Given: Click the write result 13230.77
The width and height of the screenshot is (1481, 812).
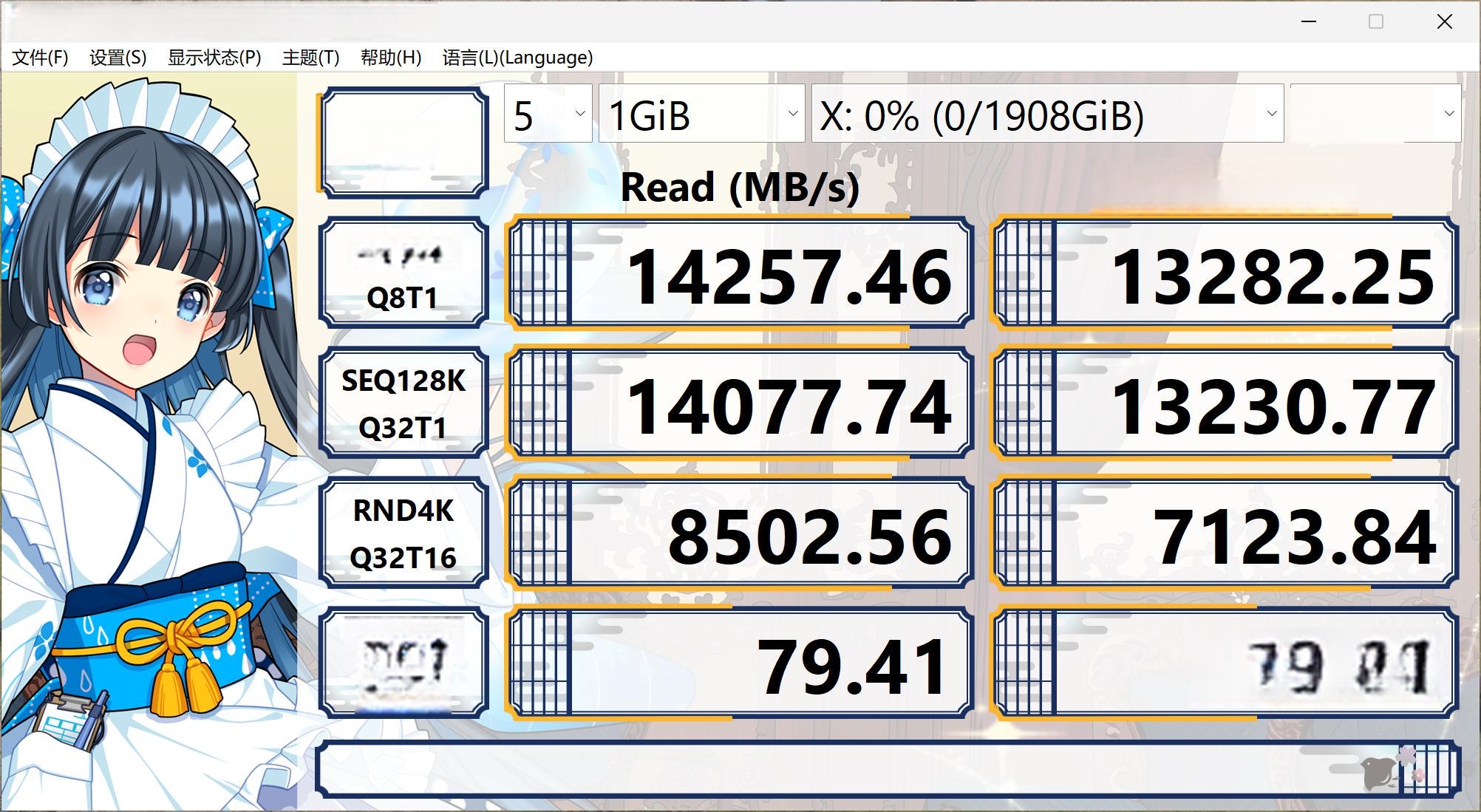Looking at the screenshot, I should pos(1226,403).
